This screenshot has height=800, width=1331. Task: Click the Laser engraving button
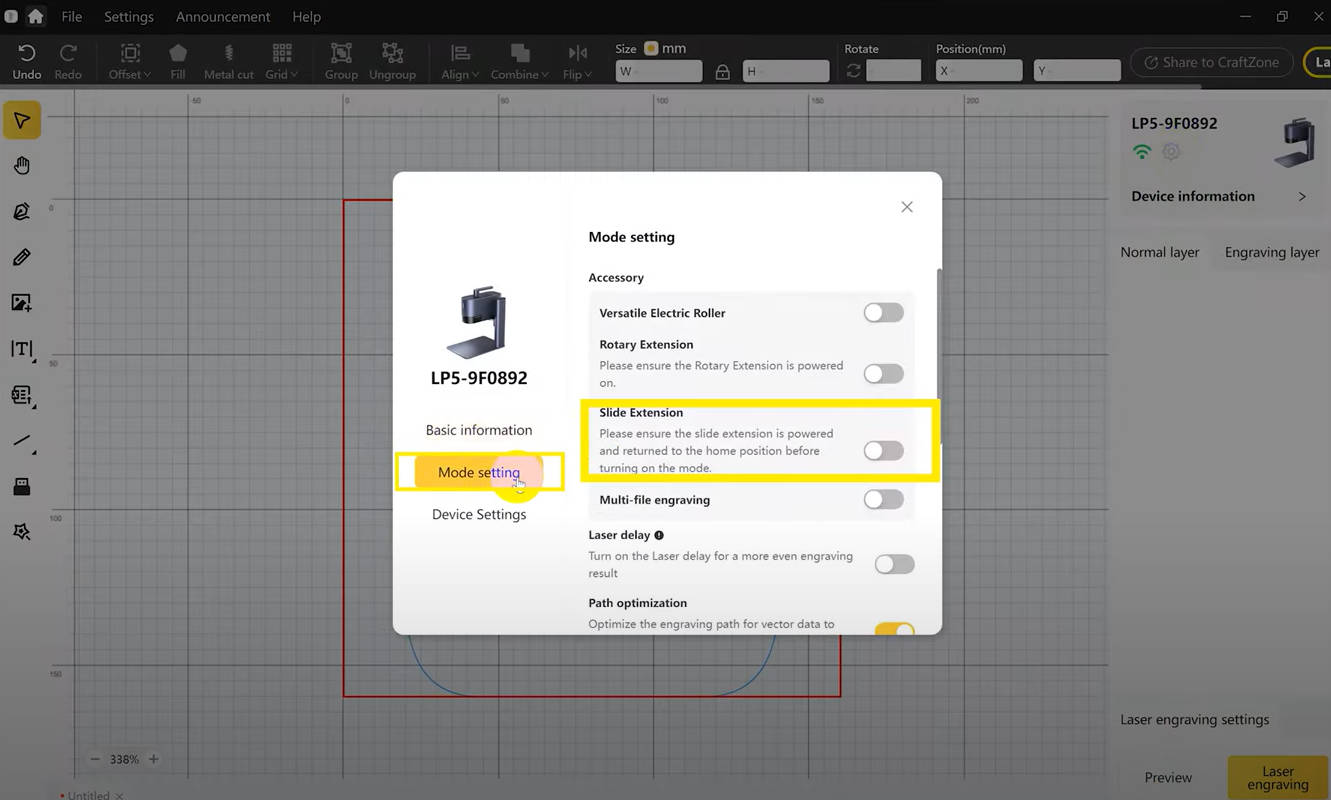pos(1277,778)
